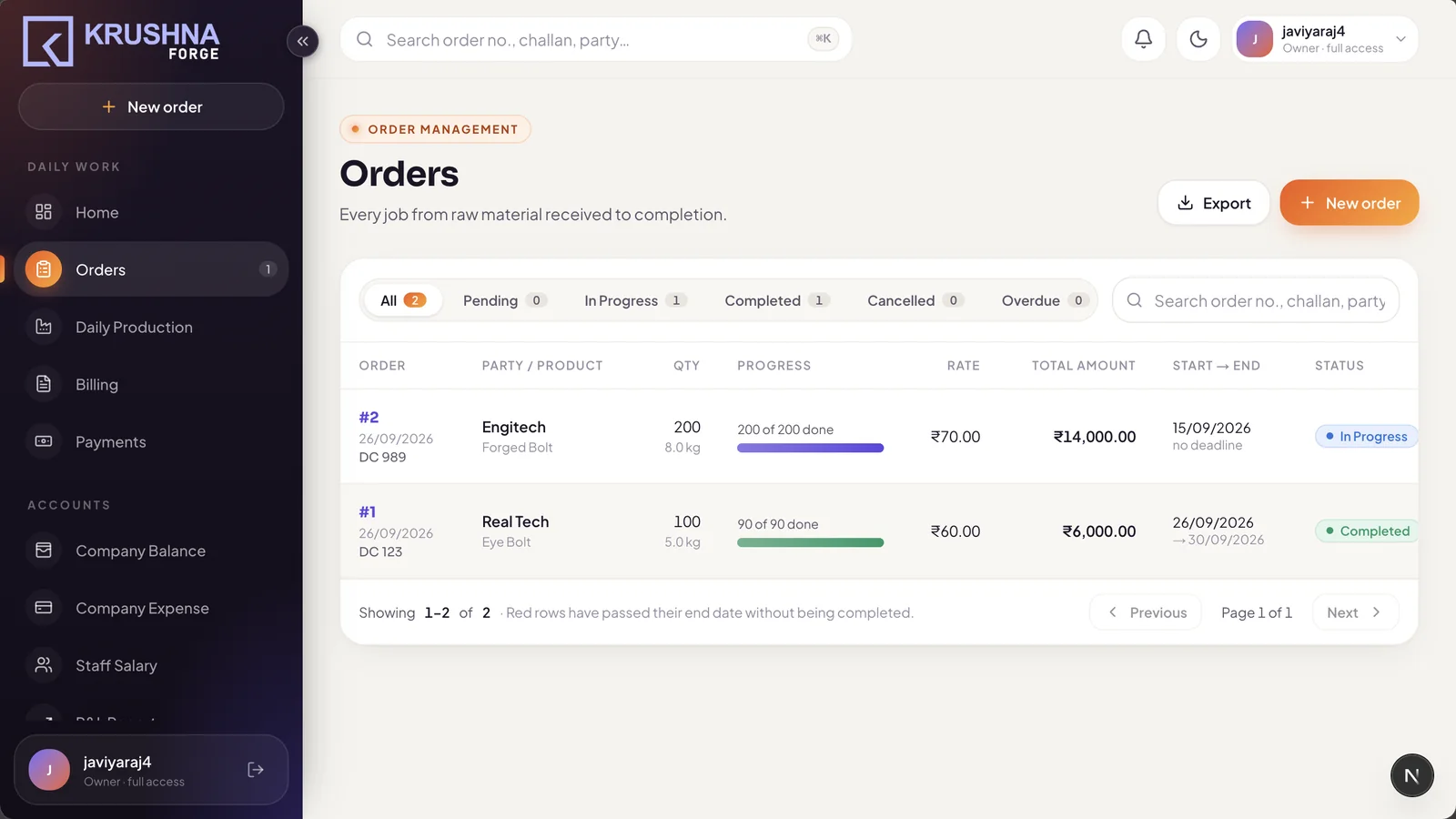Open the Billing page
This screenshot has height=819, width=1456.
pyautogui.click(x=151, y=384)
